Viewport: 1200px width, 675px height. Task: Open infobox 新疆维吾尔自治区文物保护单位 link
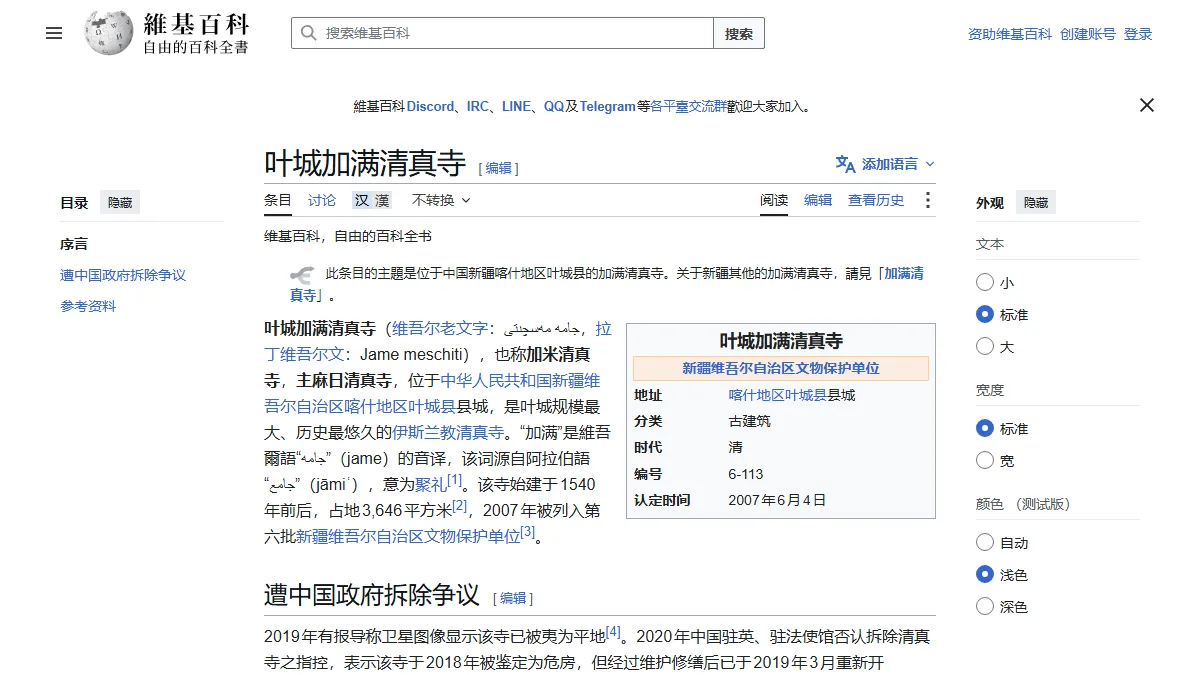pos(781,369)
